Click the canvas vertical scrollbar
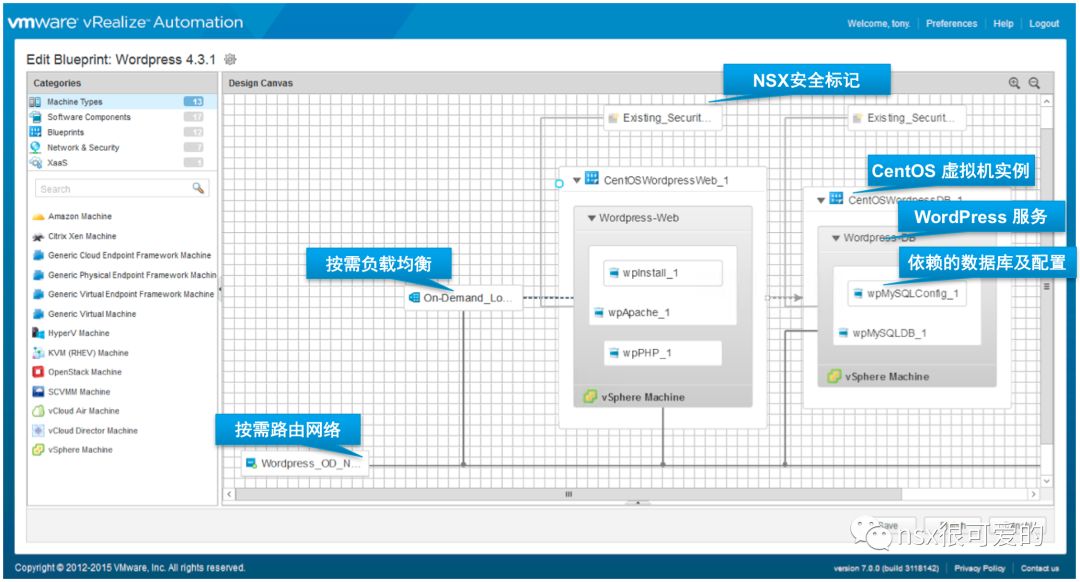 (x=1046, y=286)
